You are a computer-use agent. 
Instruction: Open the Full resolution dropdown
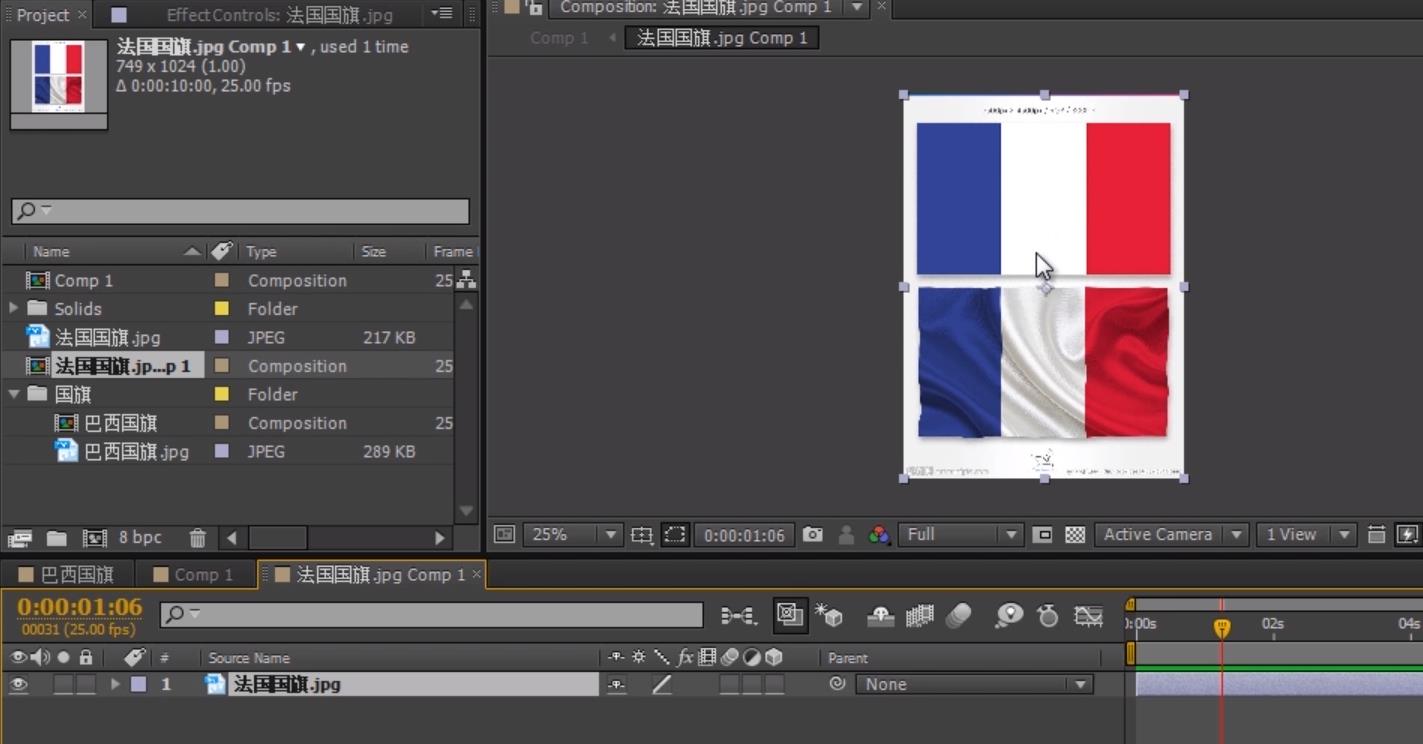(x=960, y=535)
